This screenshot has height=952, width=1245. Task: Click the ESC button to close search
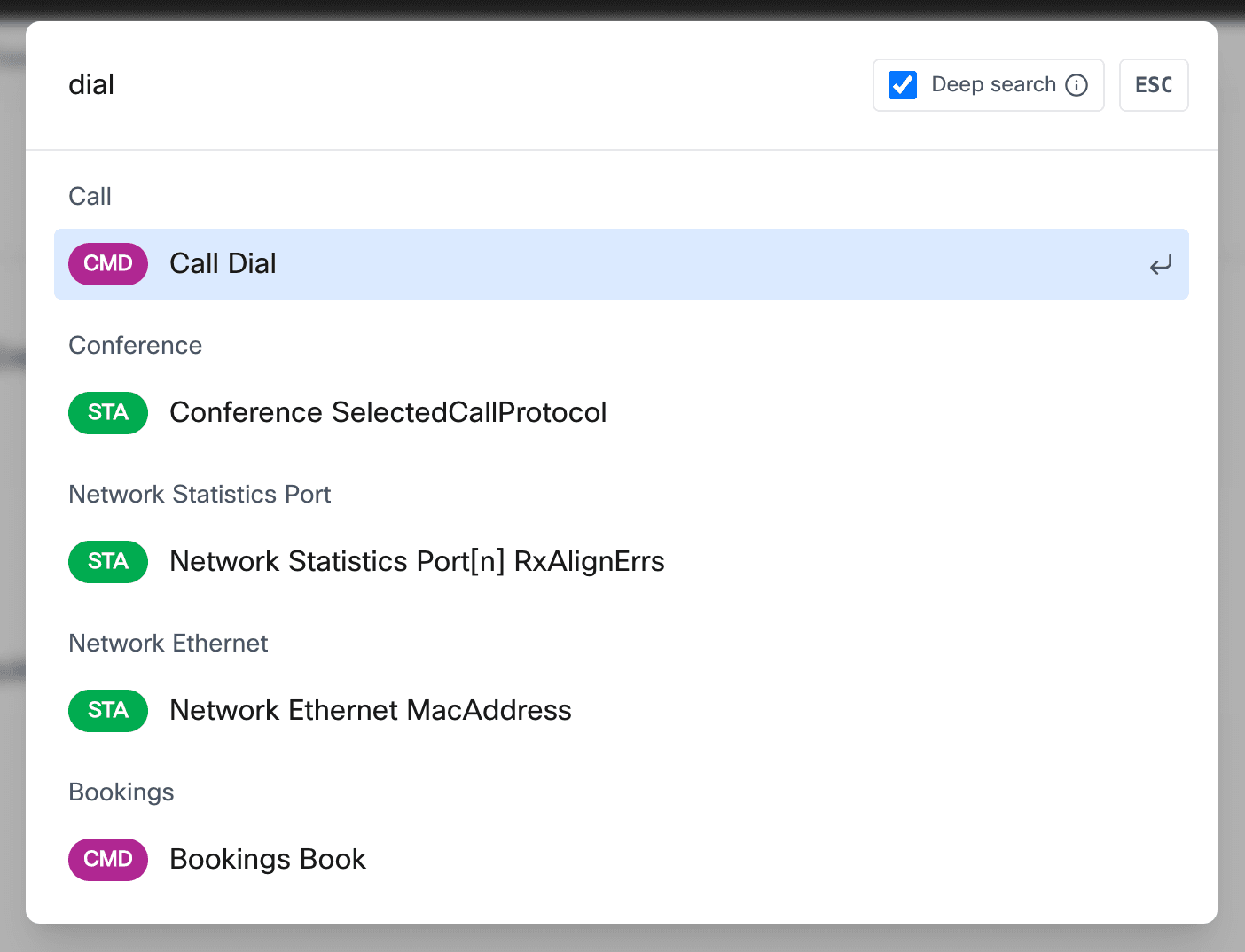coord(1153,85)
